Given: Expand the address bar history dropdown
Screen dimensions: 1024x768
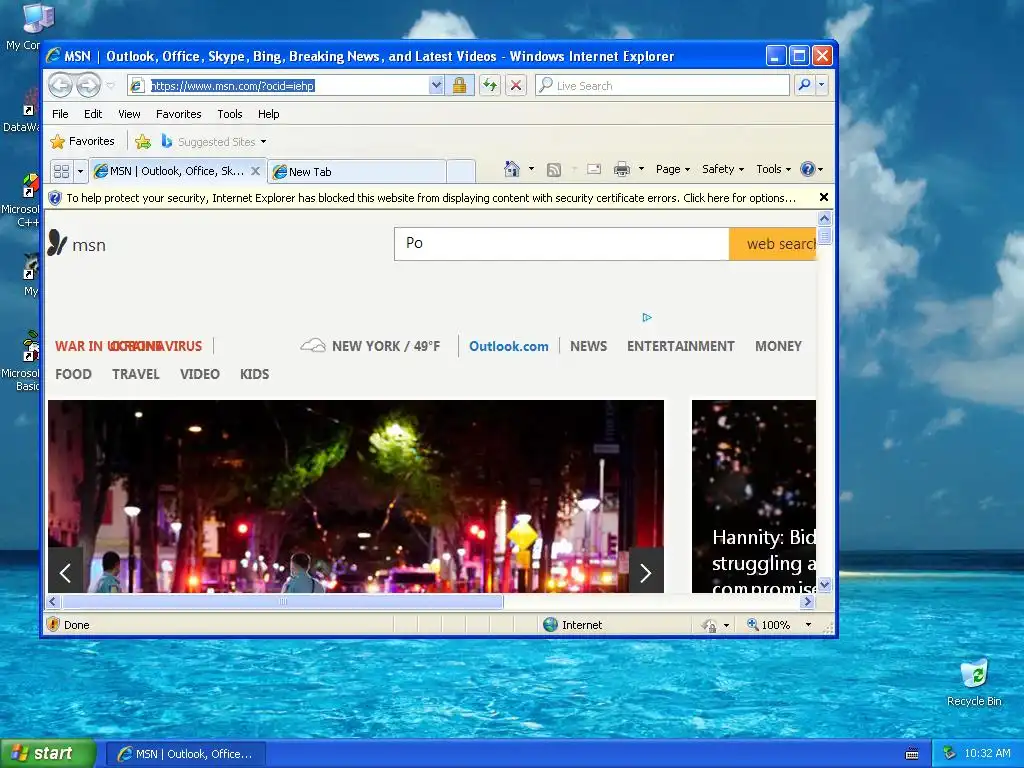Looking at the screenshot, I should [x=436, y=86].
